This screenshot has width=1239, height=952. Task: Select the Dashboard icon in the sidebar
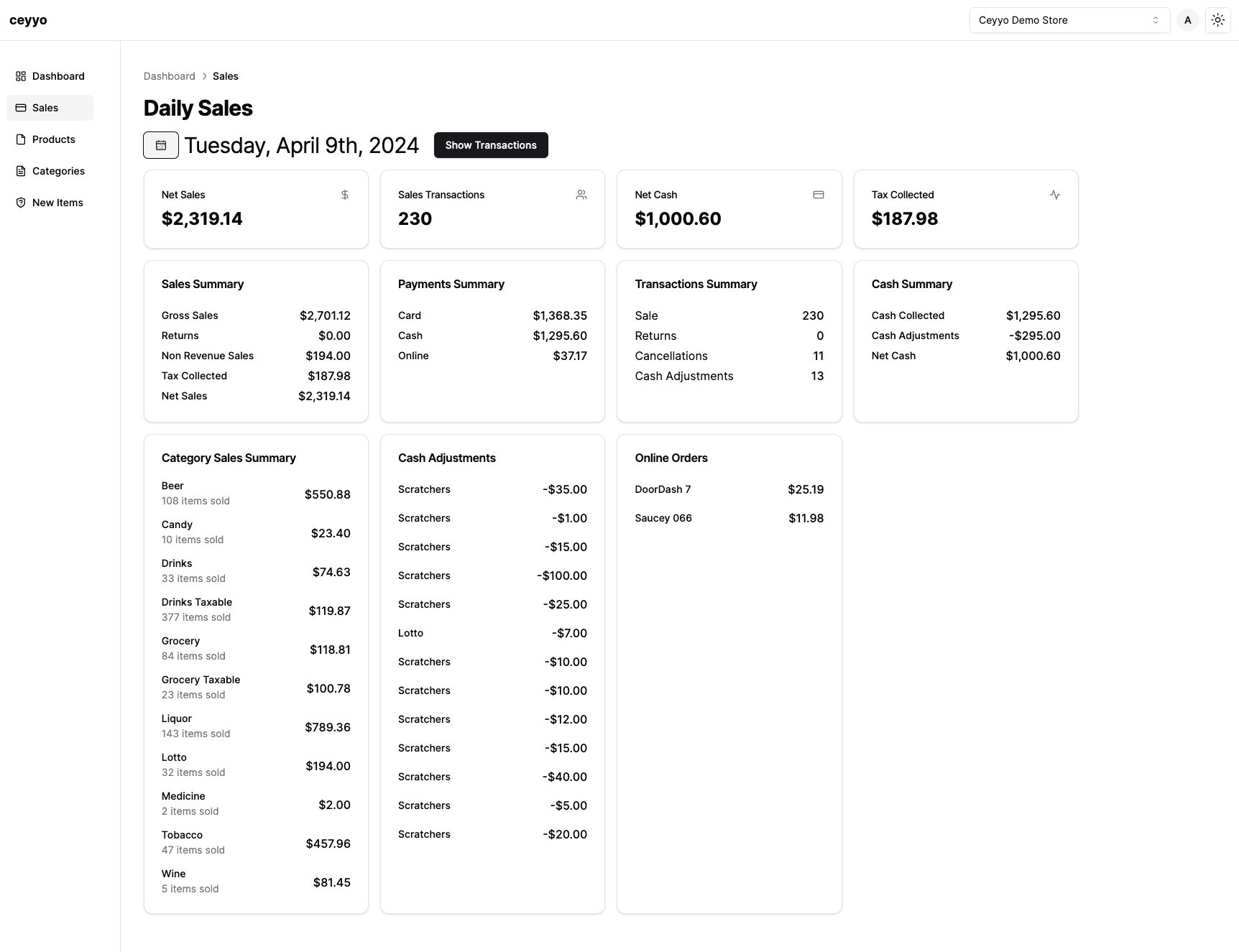tap(20, 76)
